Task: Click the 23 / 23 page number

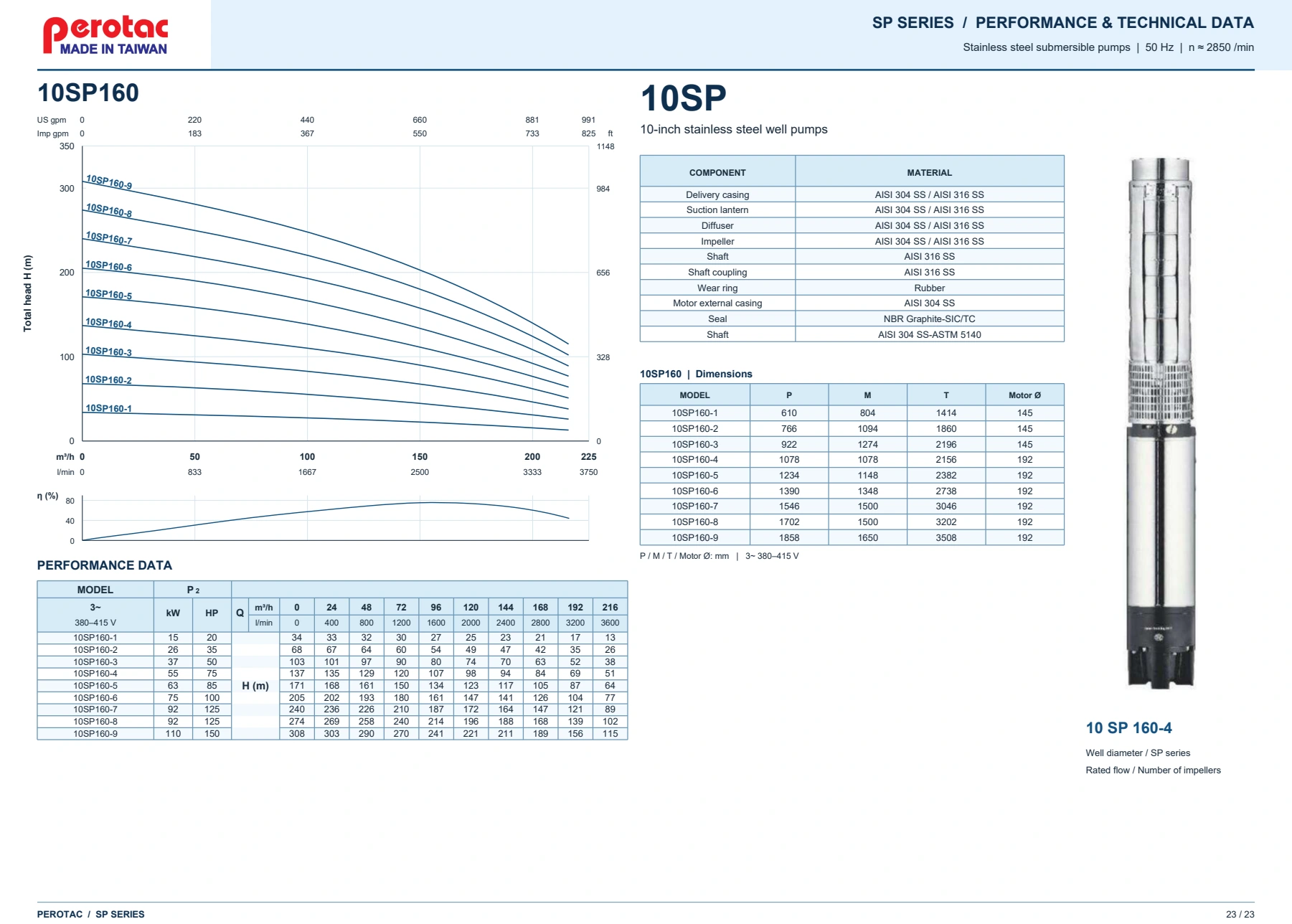Action: point(1240,914)
